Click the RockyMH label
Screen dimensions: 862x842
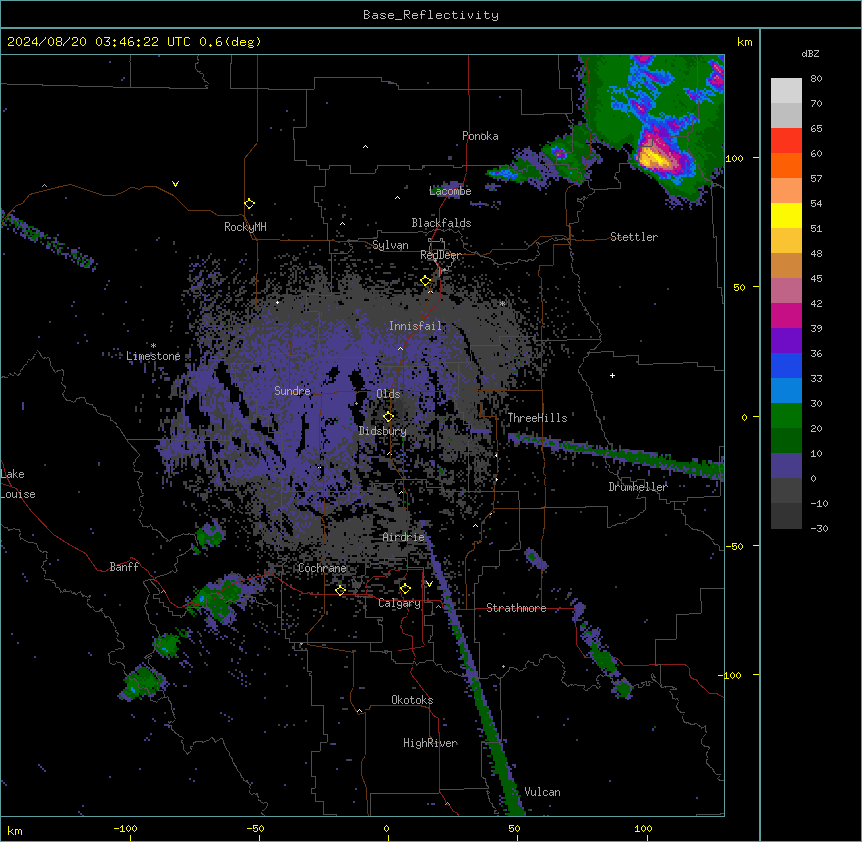tap(245, 227)
